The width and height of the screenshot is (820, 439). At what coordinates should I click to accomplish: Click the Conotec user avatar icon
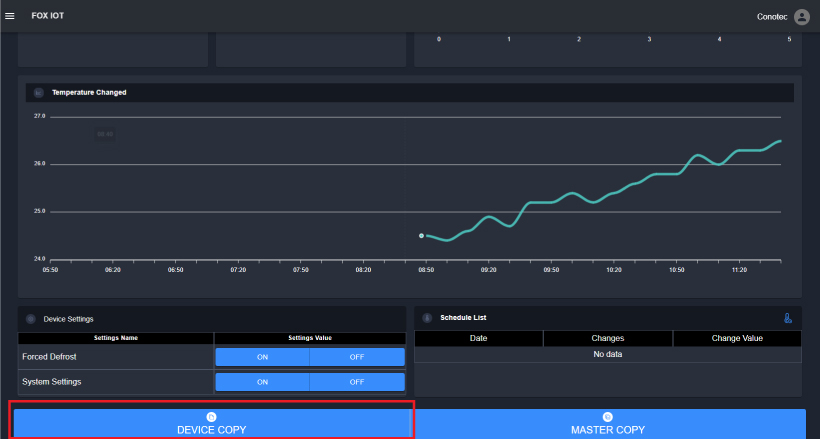click(x=801, y=17)
